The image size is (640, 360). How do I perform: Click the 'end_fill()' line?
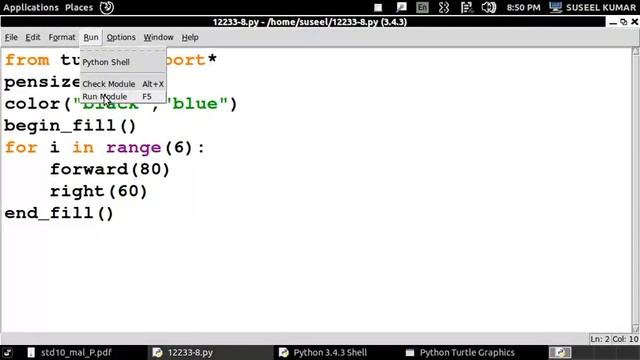[59, 213]
